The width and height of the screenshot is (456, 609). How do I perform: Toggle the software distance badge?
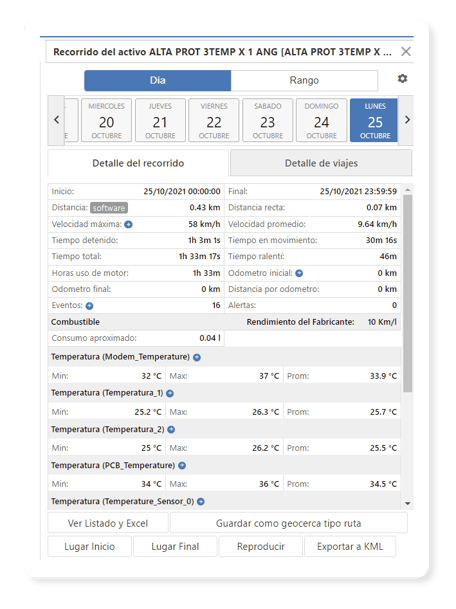109,208
